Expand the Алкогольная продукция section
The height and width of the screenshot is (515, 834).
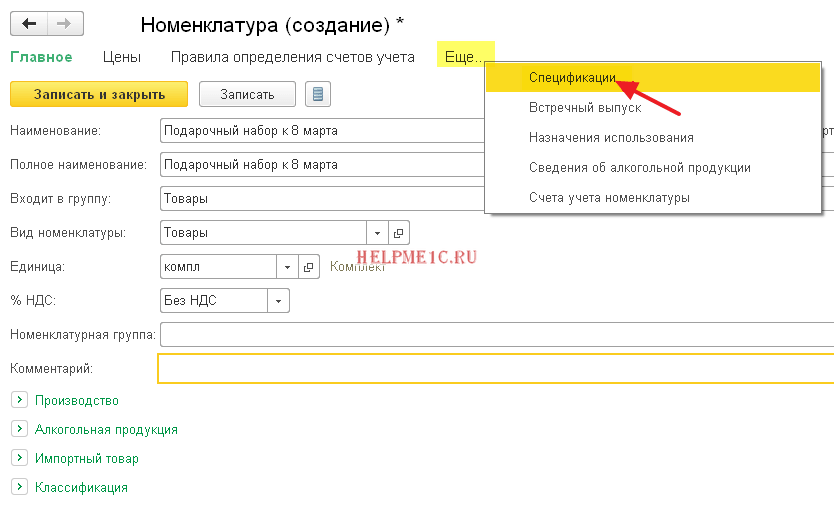click(19, 429)
